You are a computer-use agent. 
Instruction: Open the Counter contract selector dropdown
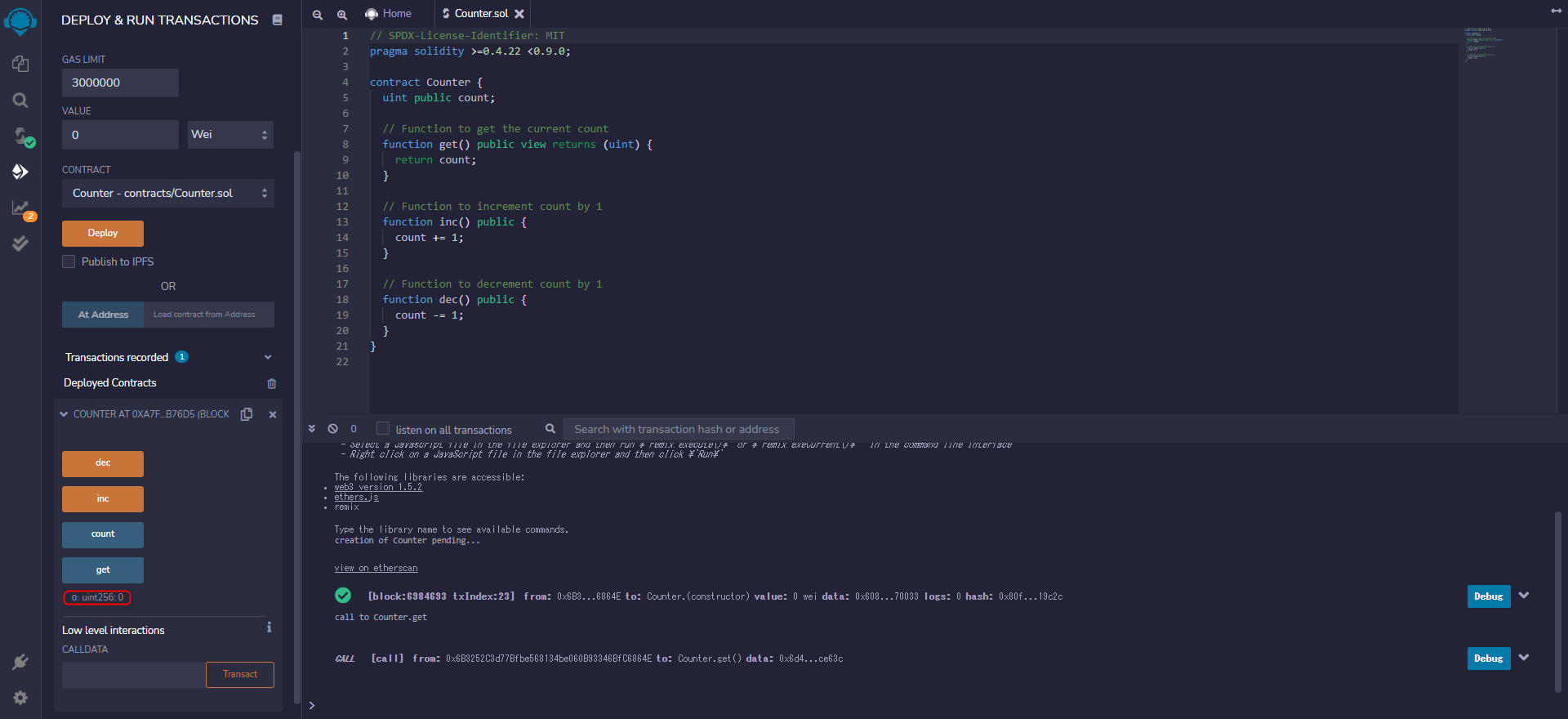(x=167, y=194)
